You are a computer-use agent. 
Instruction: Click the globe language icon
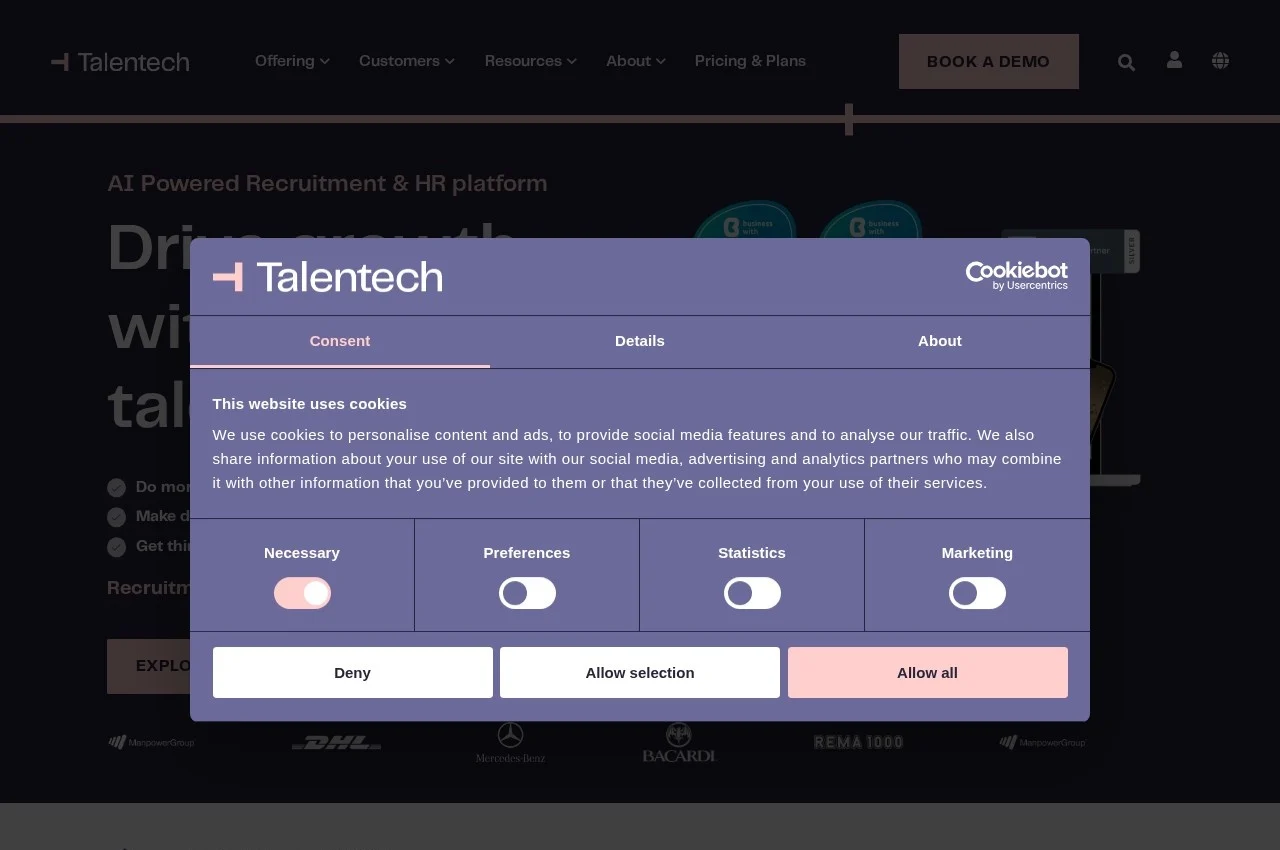click(1220, 61)
